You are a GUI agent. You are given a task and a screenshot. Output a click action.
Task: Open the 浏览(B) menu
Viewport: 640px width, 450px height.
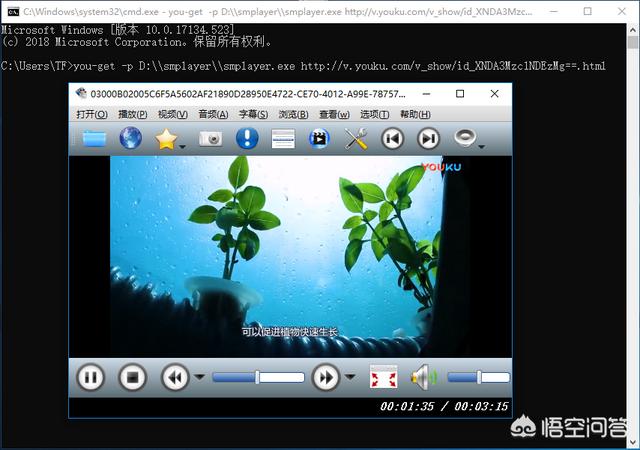(x=293, y=114)
